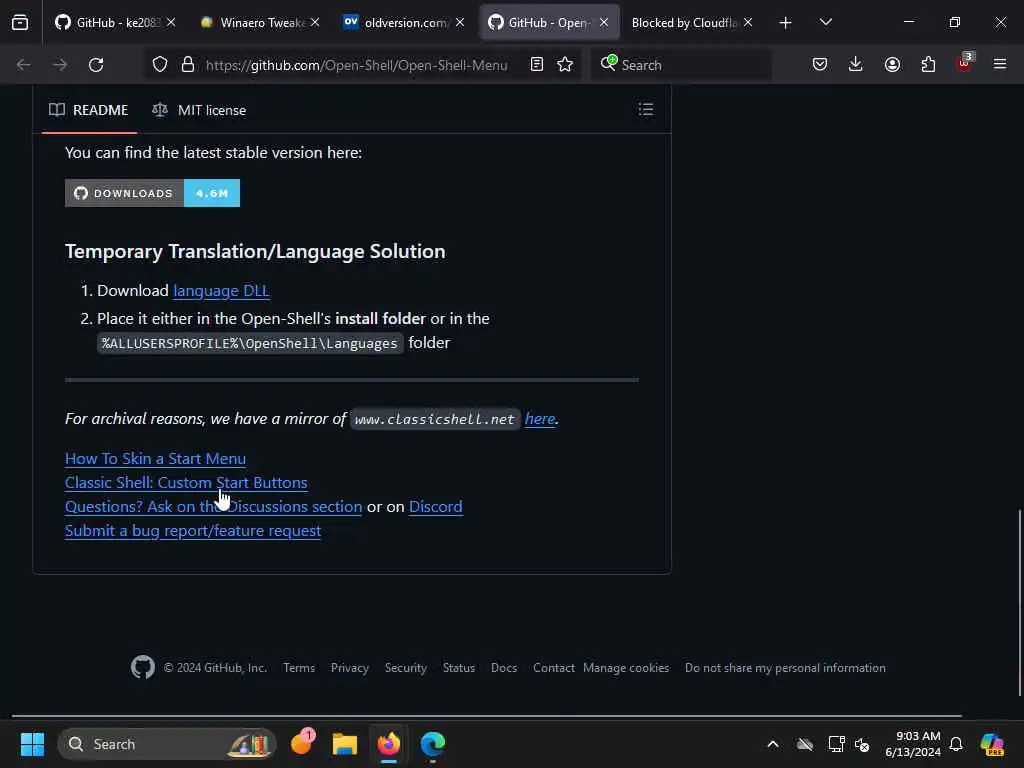The width and height of the screenshot is (1024, 768).
Task: Show hidden system tray icons
Action: click(x=773, y=744)
